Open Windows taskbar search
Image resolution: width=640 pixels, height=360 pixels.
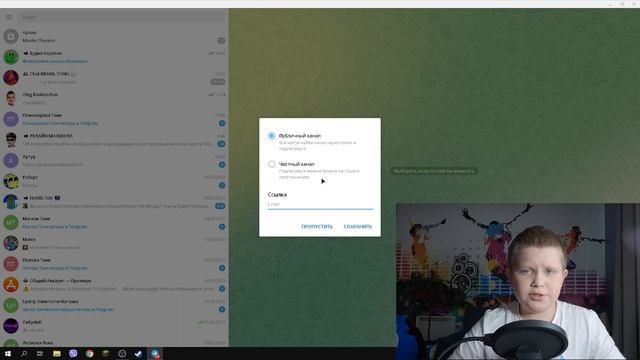coord(24,353)
